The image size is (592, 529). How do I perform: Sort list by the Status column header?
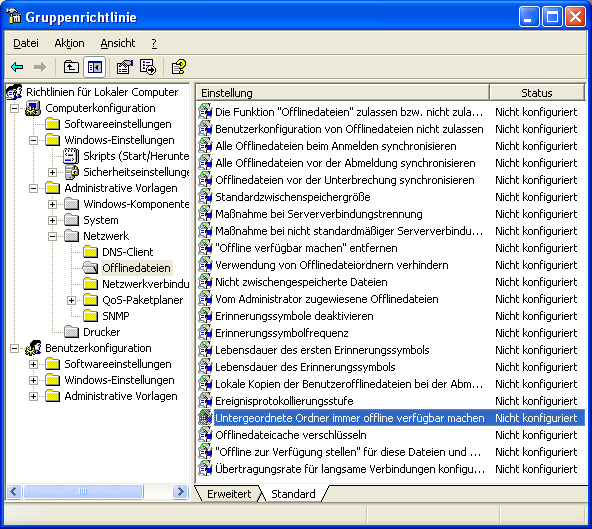click(536, 93)
